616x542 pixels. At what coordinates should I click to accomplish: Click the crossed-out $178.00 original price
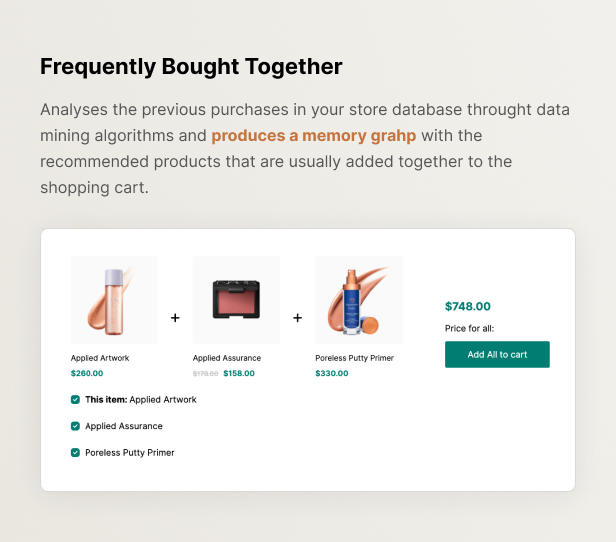pyautogui.click(x=205, y=374)
